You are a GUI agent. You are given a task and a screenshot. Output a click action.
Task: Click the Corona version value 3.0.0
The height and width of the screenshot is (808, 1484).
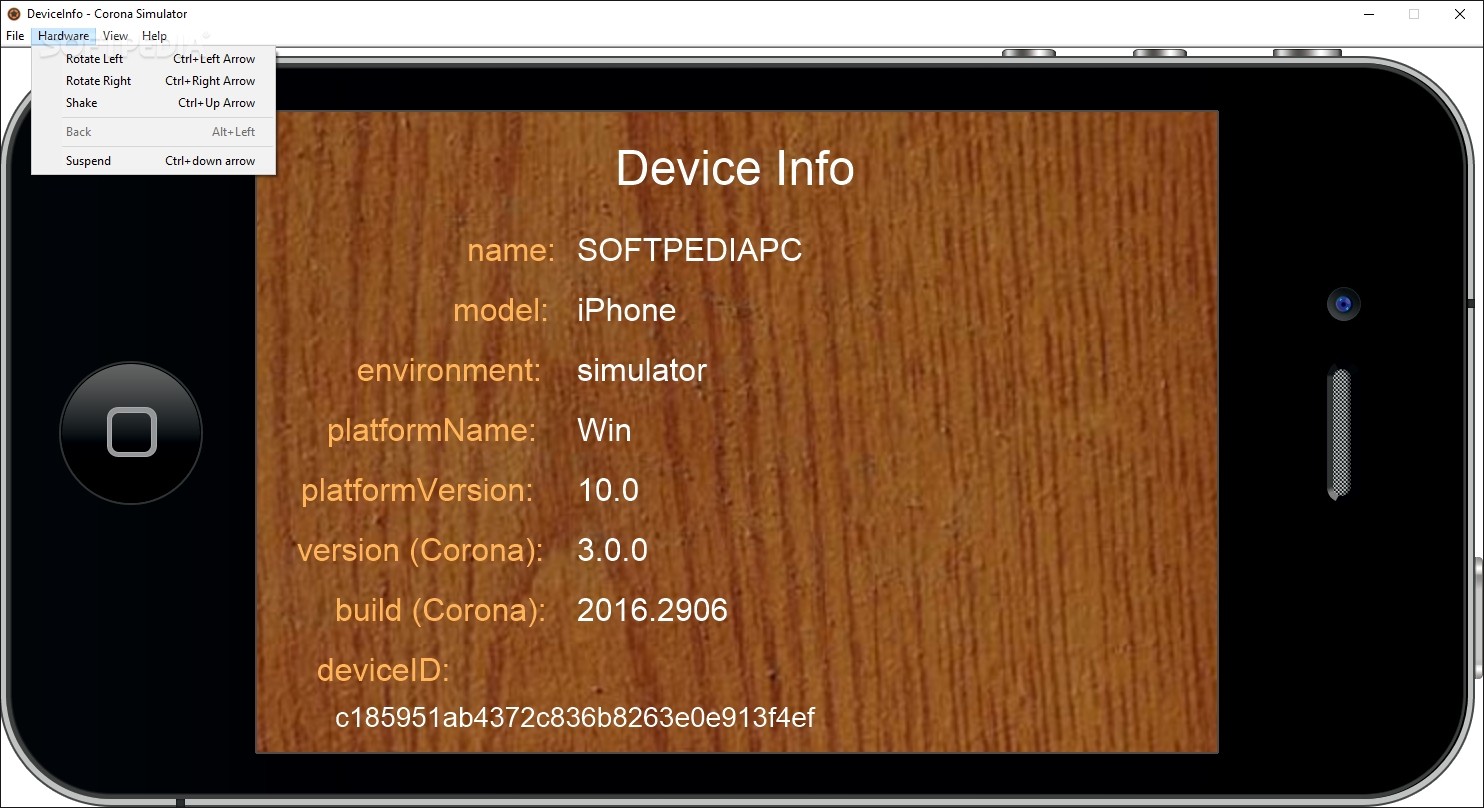coord(612,550)
